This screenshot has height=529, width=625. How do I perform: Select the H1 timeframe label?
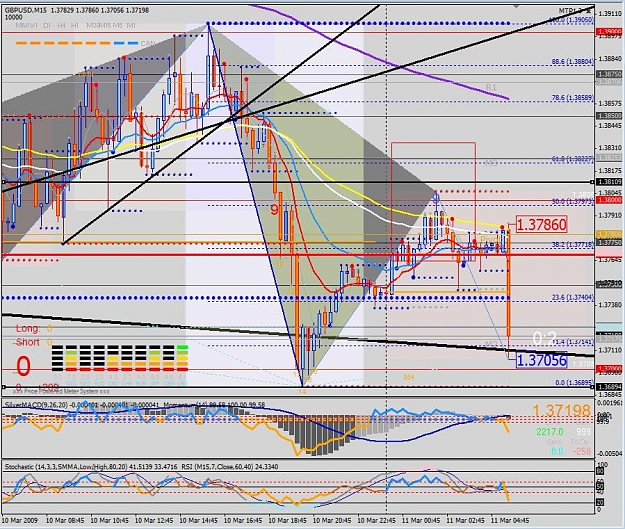tap(75, 25)
